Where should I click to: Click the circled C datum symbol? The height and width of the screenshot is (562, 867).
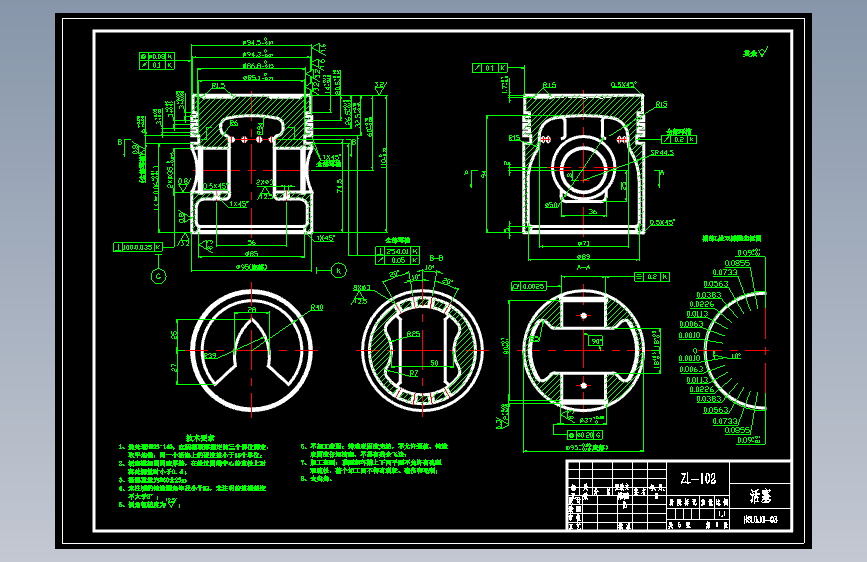point(159,276)
